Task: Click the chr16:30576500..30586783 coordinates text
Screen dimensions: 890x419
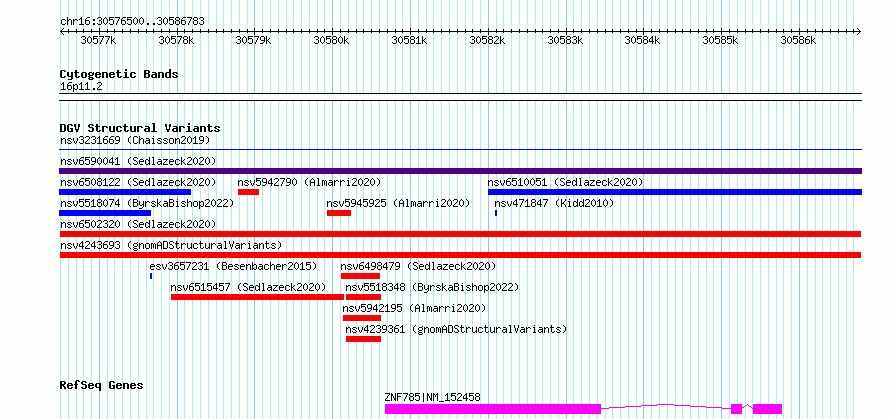Action: (132, 22)
